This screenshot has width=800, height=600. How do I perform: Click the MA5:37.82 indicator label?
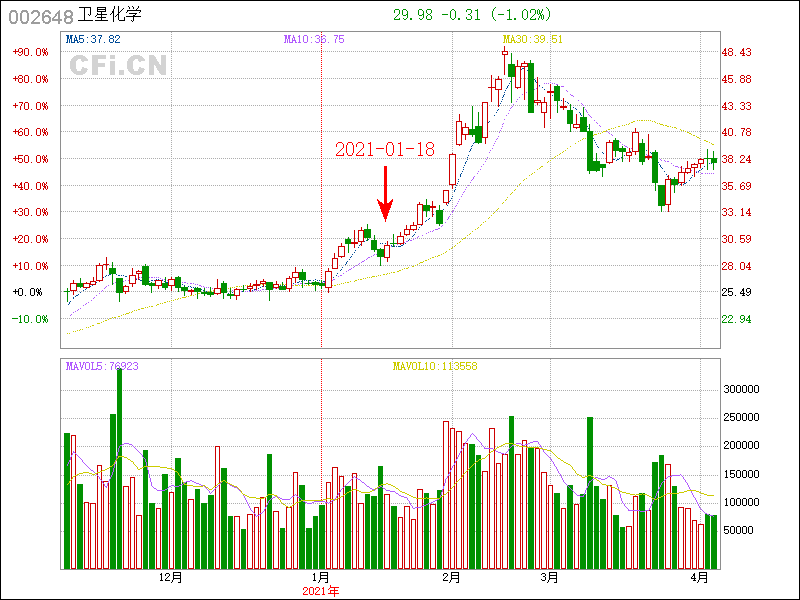tap(93, 39)
